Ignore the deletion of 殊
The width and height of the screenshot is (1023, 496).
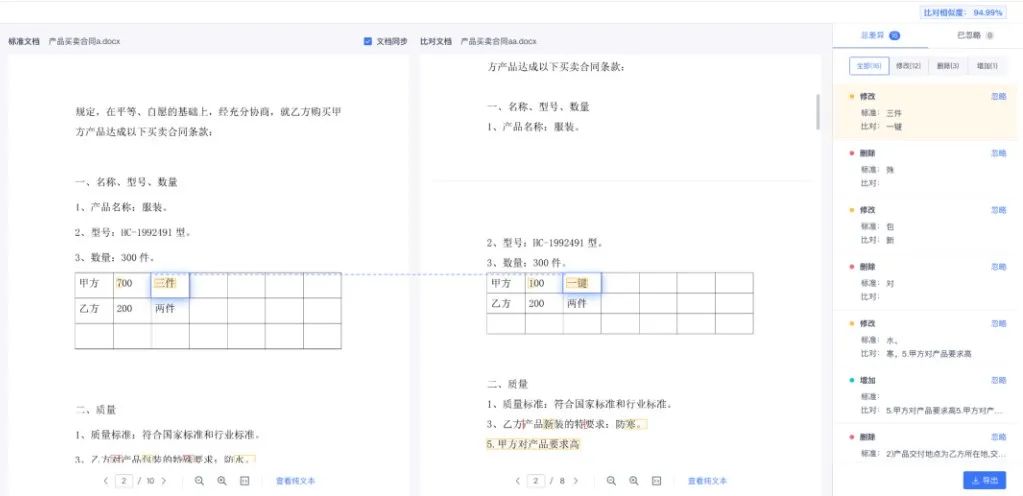point(998,153)
